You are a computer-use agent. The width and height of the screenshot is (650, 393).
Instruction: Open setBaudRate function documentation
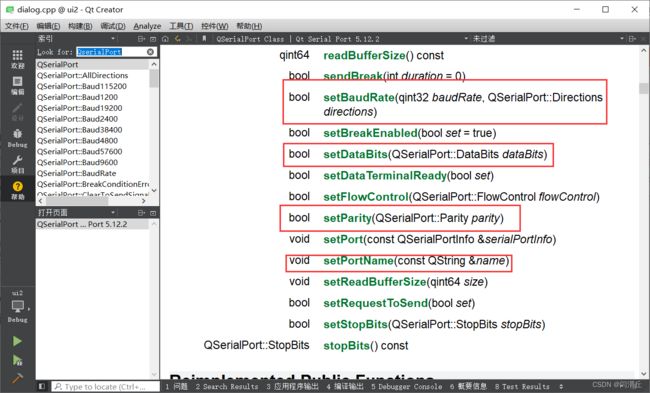pos(359,97)
